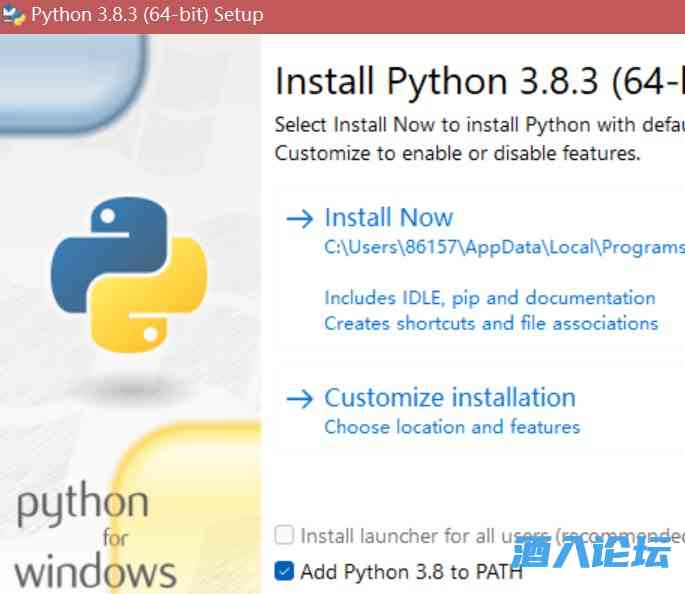Click 'Choose location and features' text

coord(452,427)
